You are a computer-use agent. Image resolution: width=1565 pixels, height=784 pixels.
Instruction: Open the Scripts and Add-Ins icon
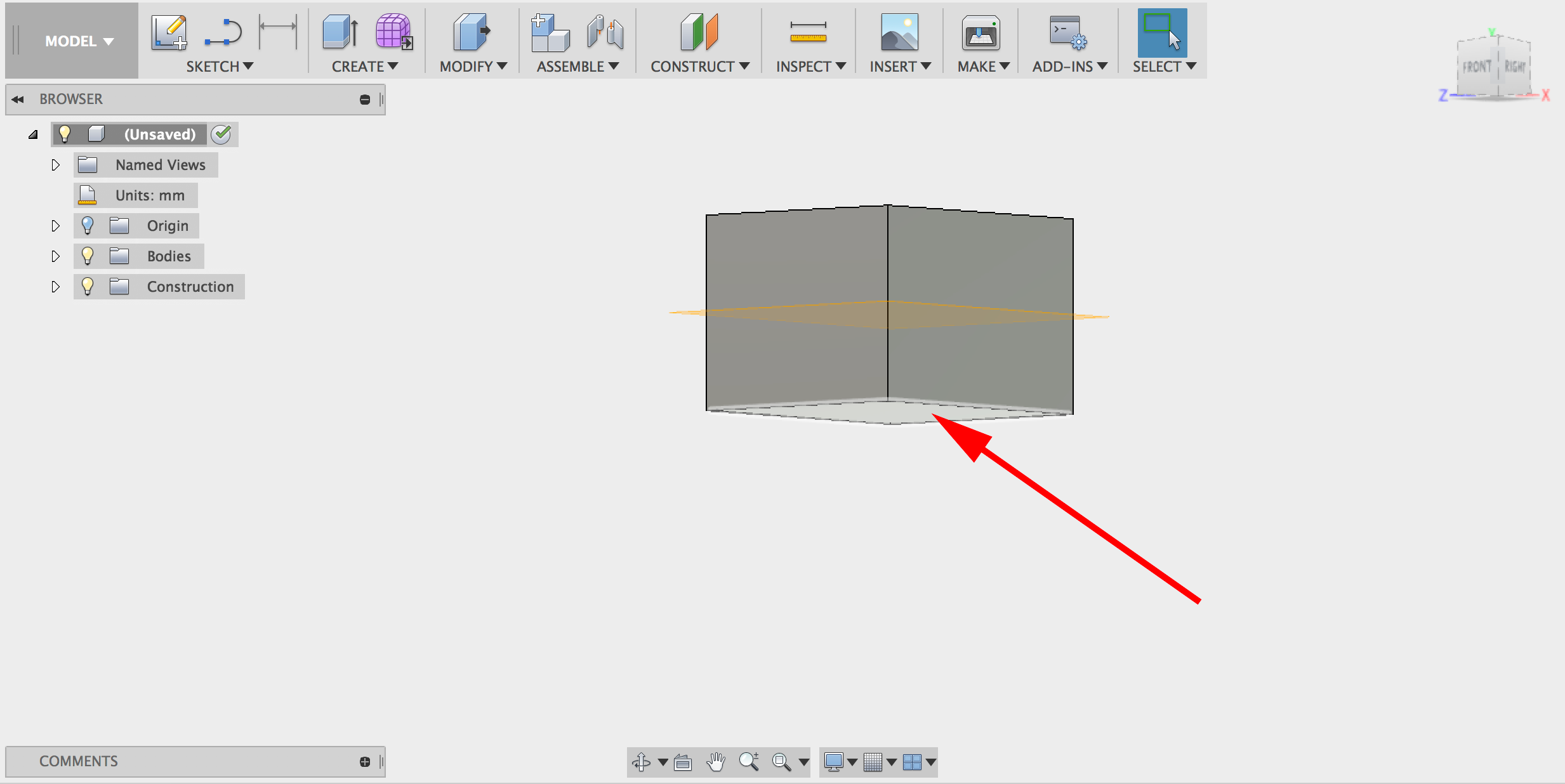(1068, 32)
